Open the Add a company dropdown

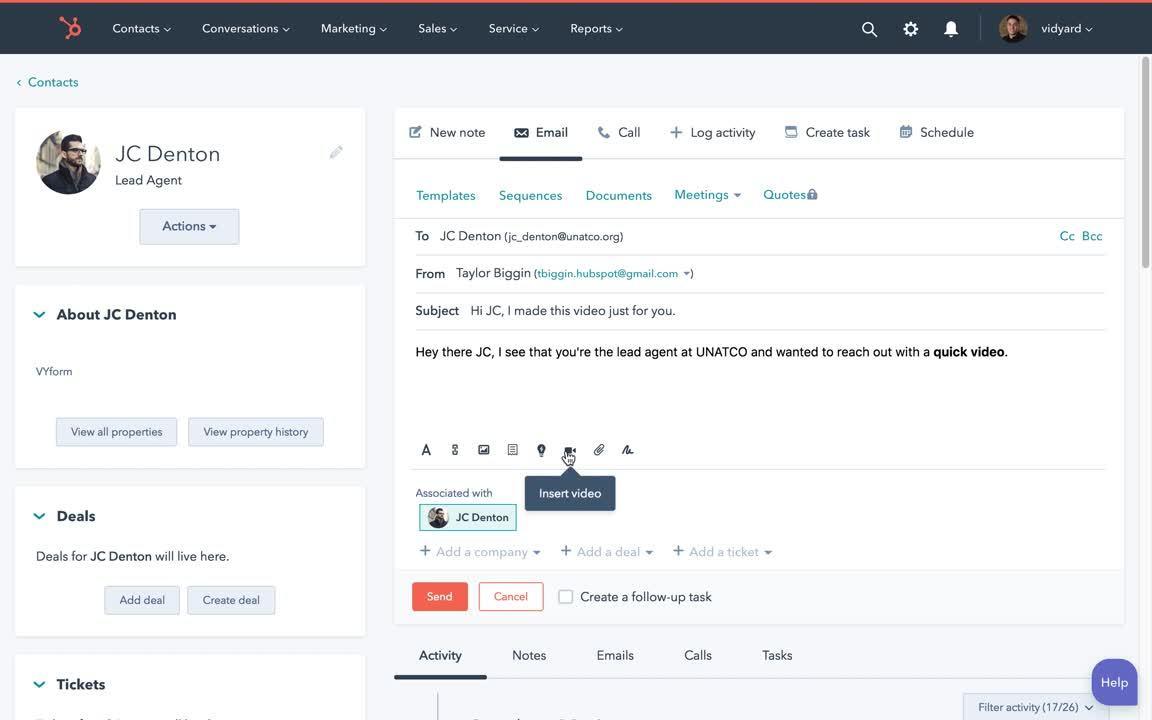click(480, 552)
